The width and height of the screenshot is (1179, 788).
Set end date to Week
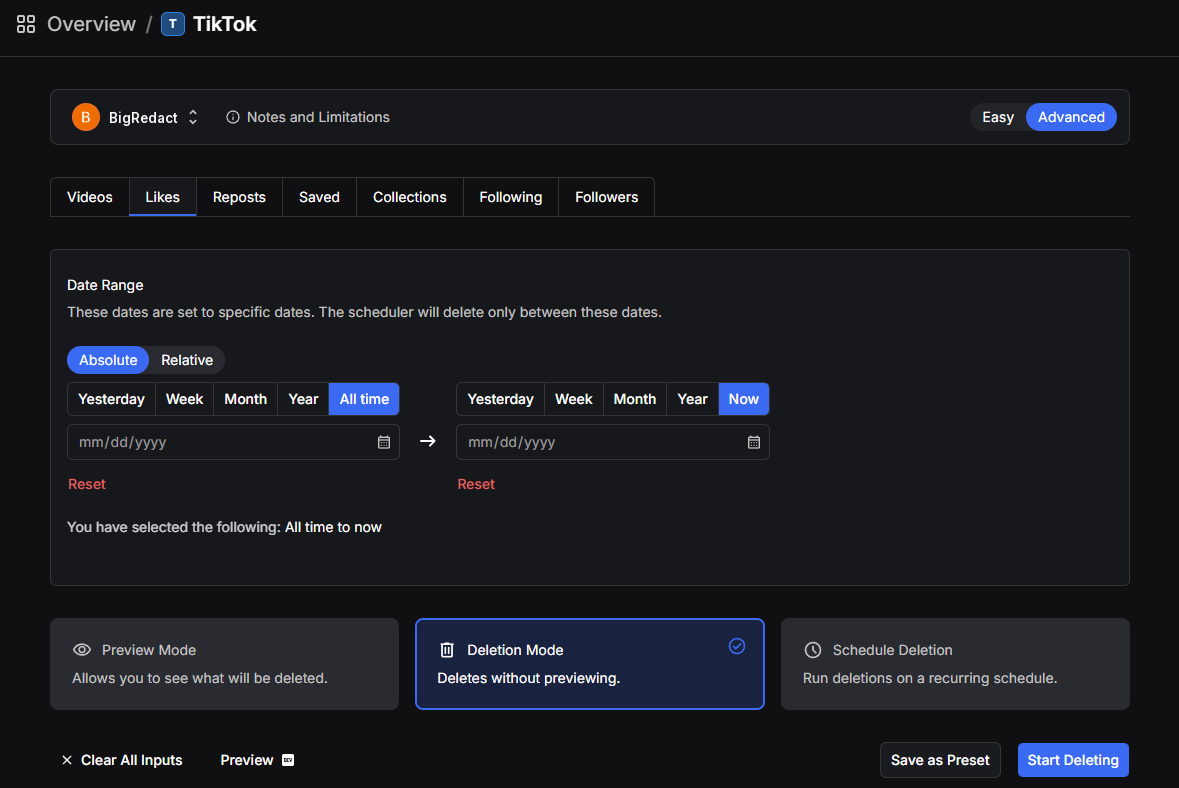click(x=574, y=399)
